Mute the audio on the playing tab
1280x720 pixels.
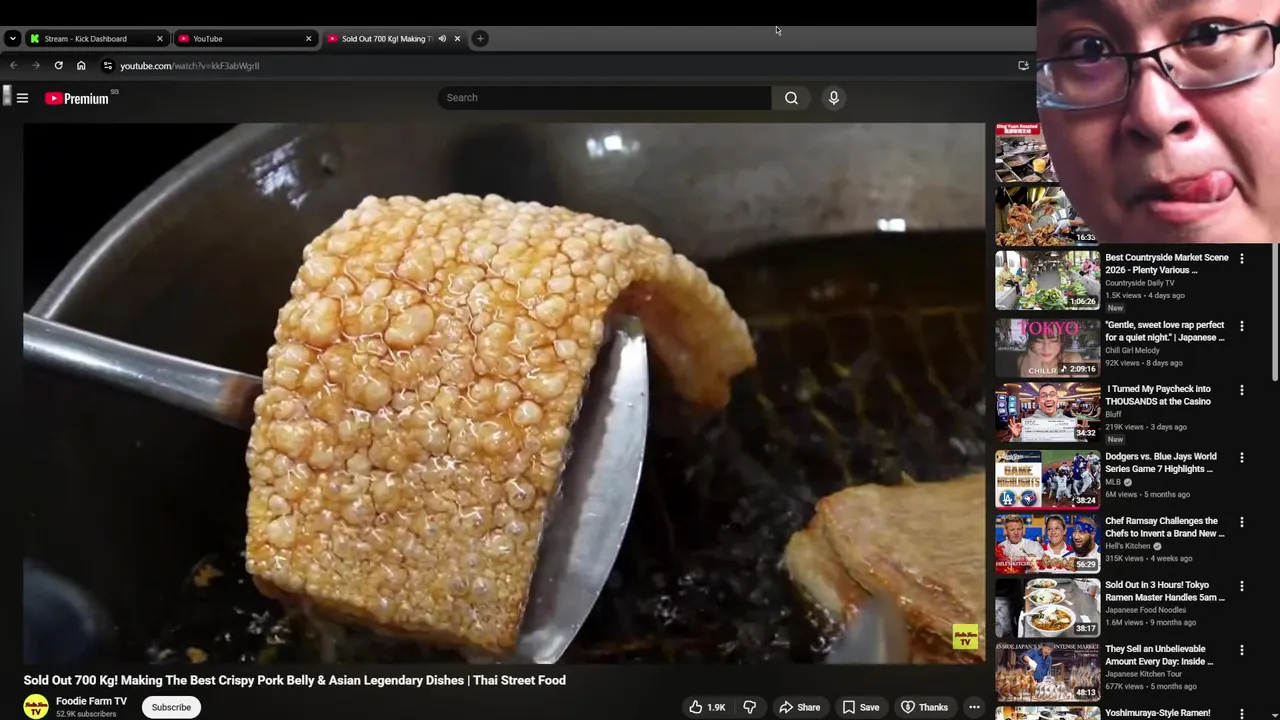tap(442, 39)
